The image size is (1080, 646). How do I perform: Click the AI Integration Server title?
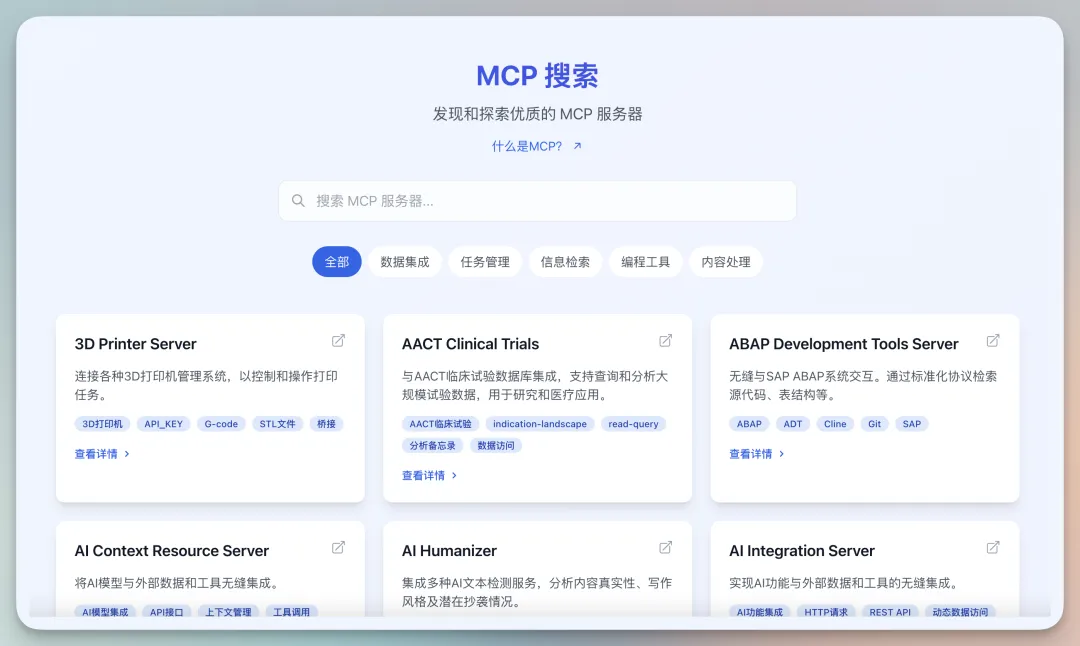802,550
